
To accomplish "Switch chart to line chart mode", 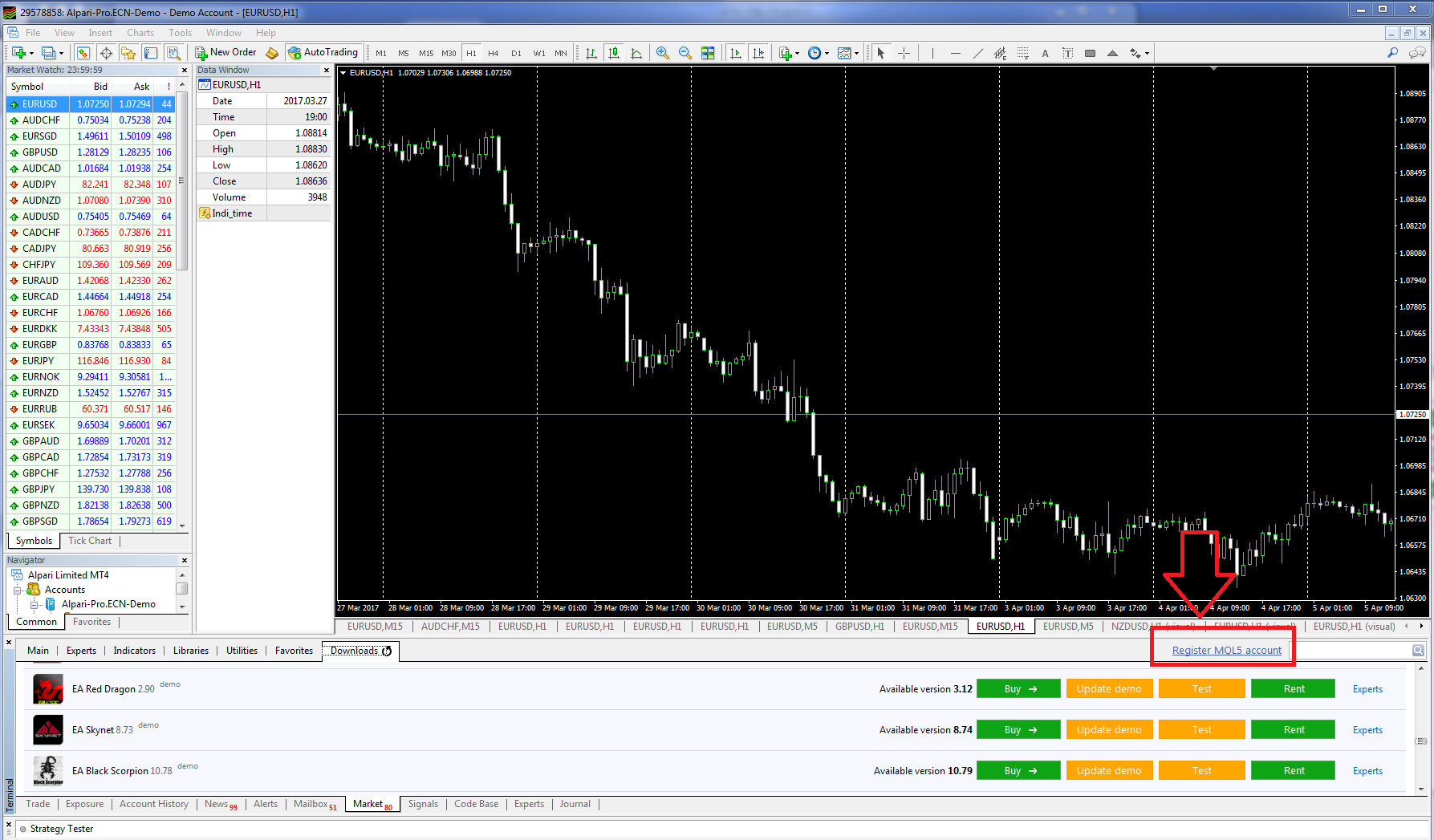I will [636, 53].
